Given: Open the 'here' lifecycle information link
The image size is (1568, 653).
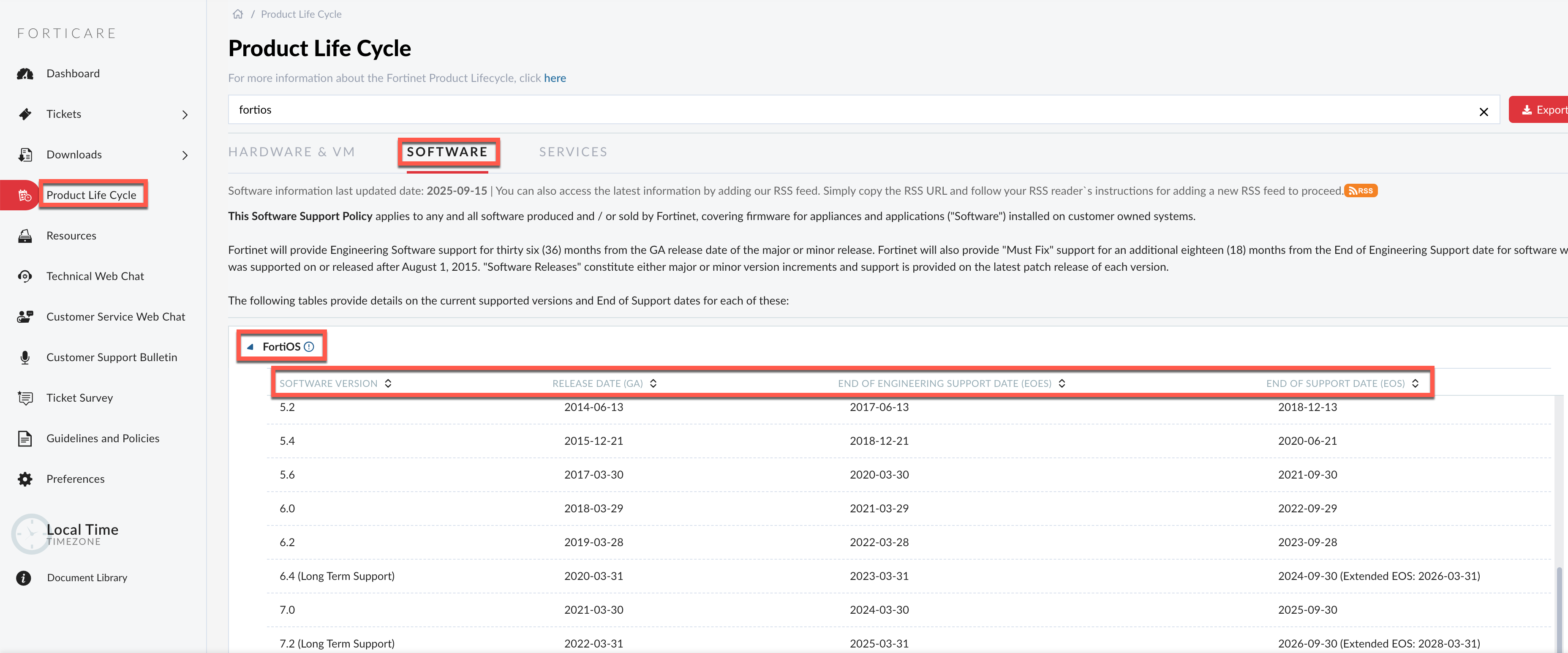Looking at the screenshot, I should [555, 79].
